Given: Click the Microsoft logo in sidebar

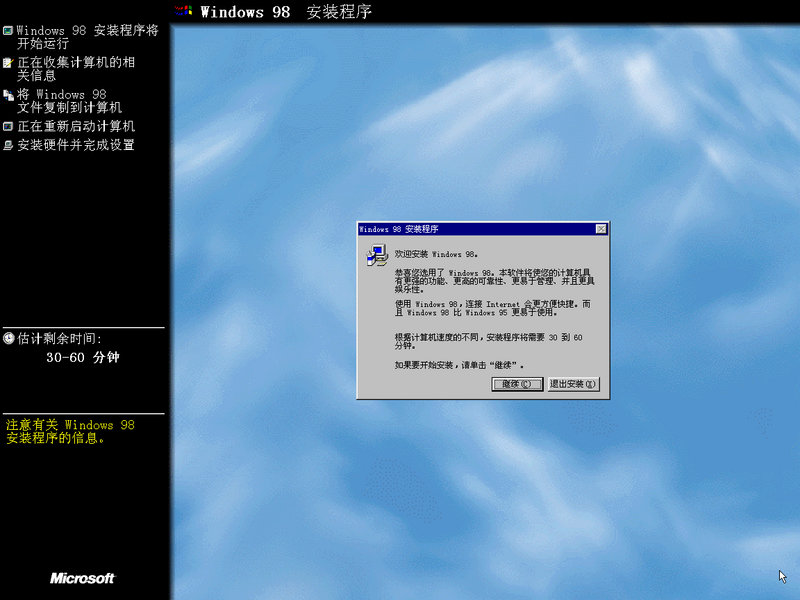Looking at the screenshot, I should 83,578.
